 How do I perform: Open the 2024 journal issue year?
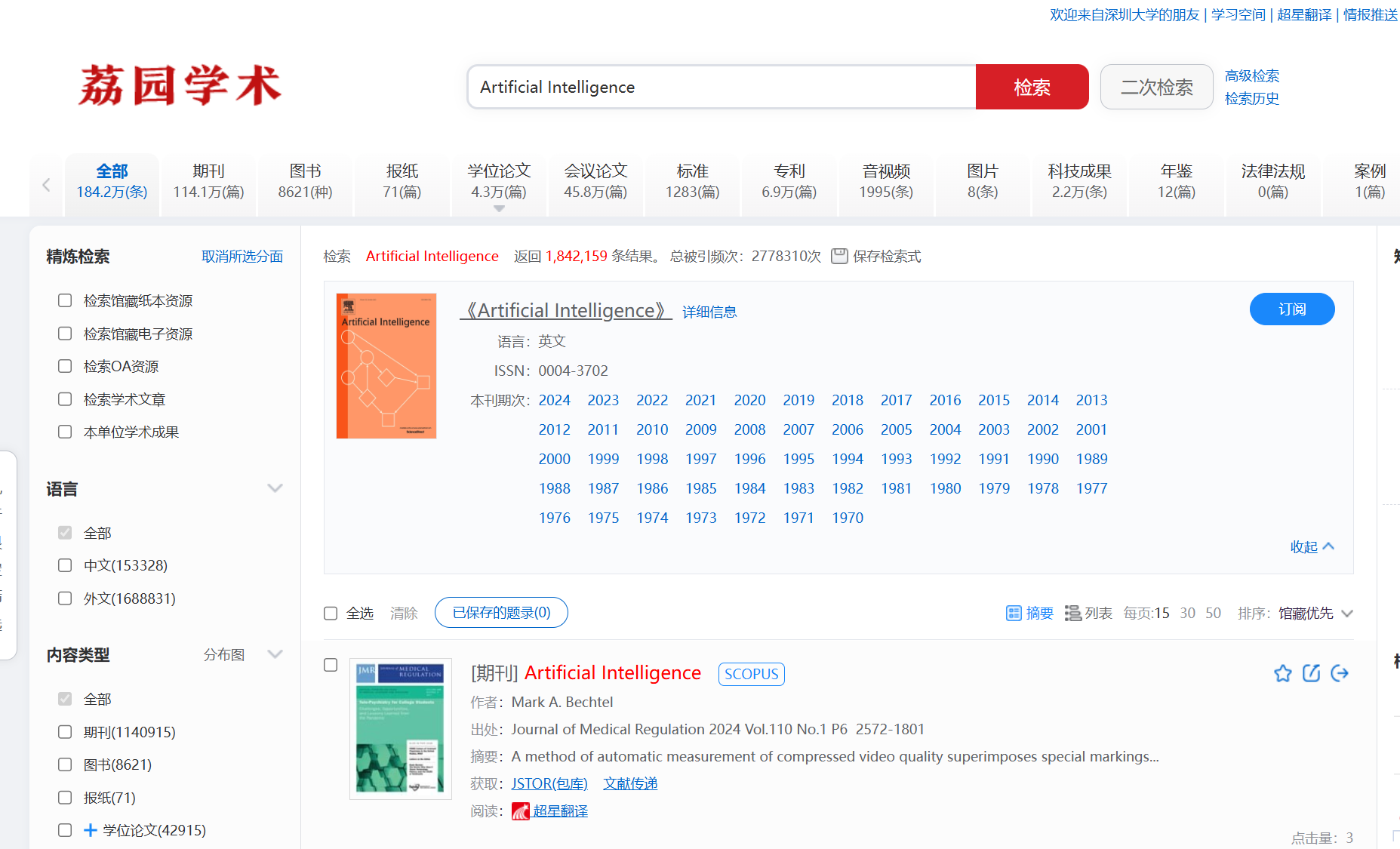(555, 400)
